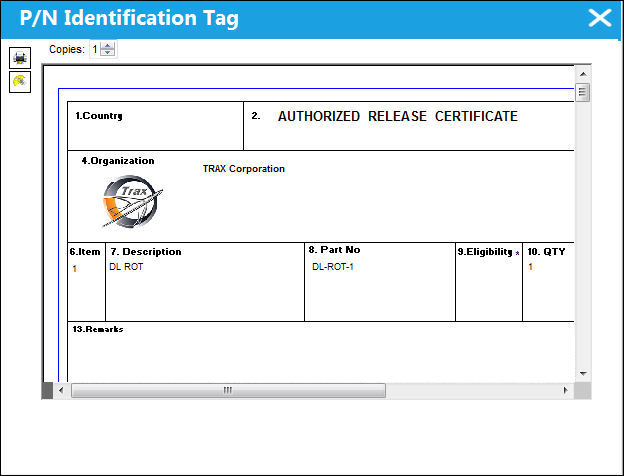
Task: Click the '4.Organization' label
Action: click(118, 161)
